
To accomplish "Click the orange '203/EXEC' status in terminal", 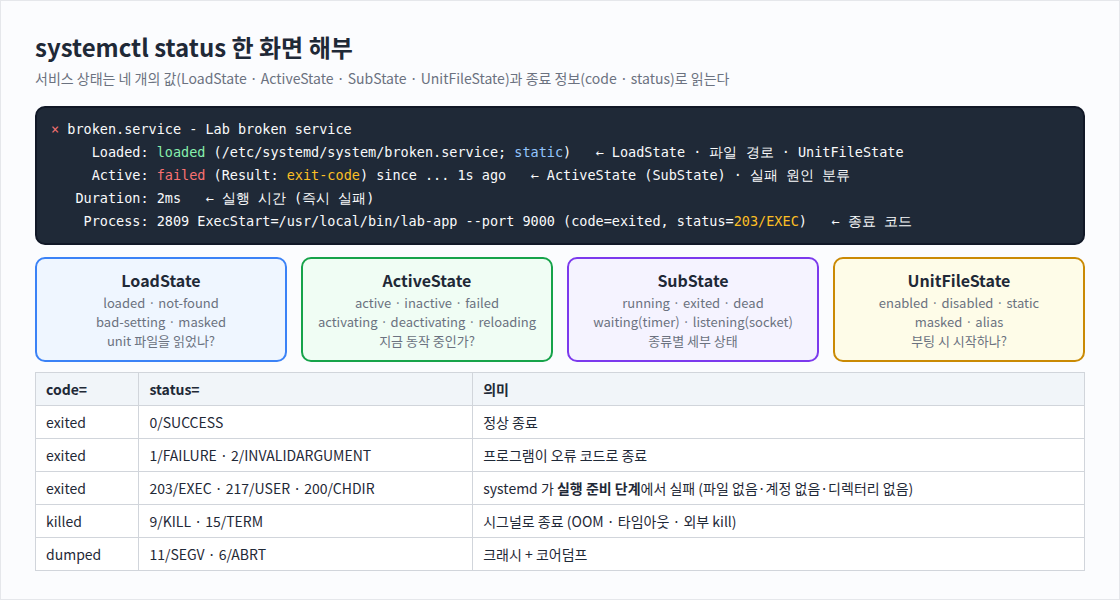I will (x=766, y=222).
